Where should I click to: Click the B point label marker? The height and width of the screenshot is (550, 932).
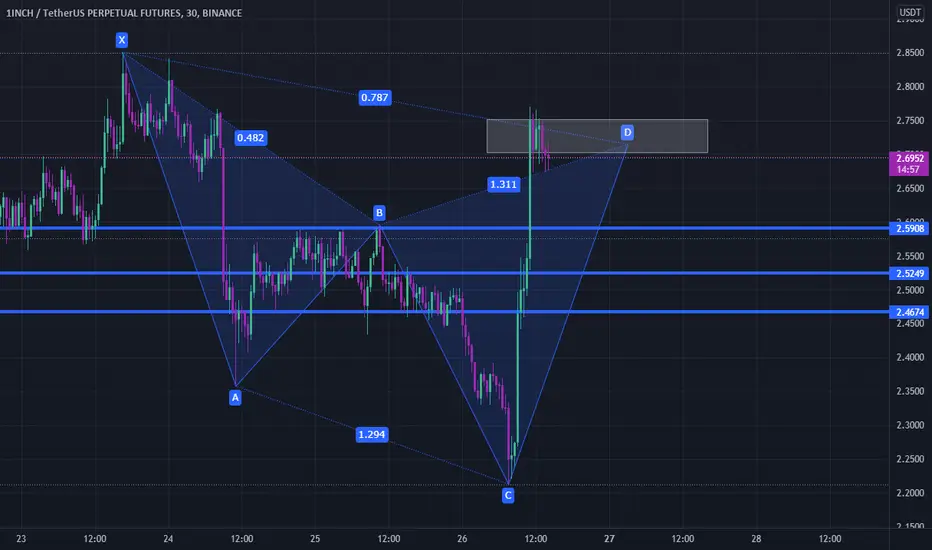click(379, 213)
